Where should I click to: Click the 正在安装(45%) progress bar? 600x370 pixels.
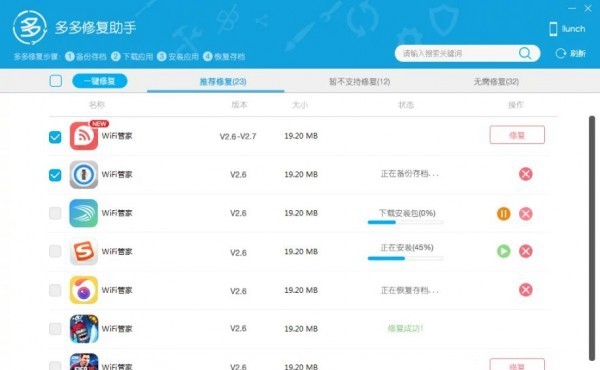tap(405, 259)
